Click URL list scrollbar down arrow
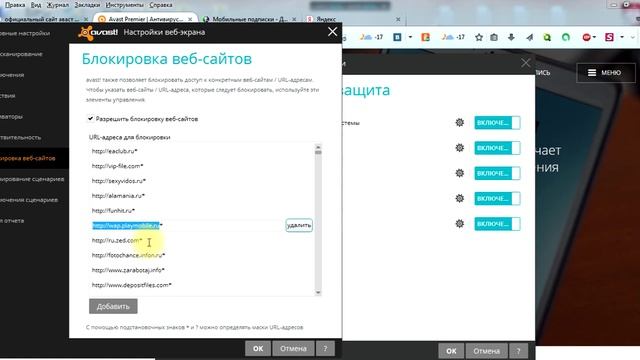The width and height of the screenshot is (640, 360). coord(318,293)
